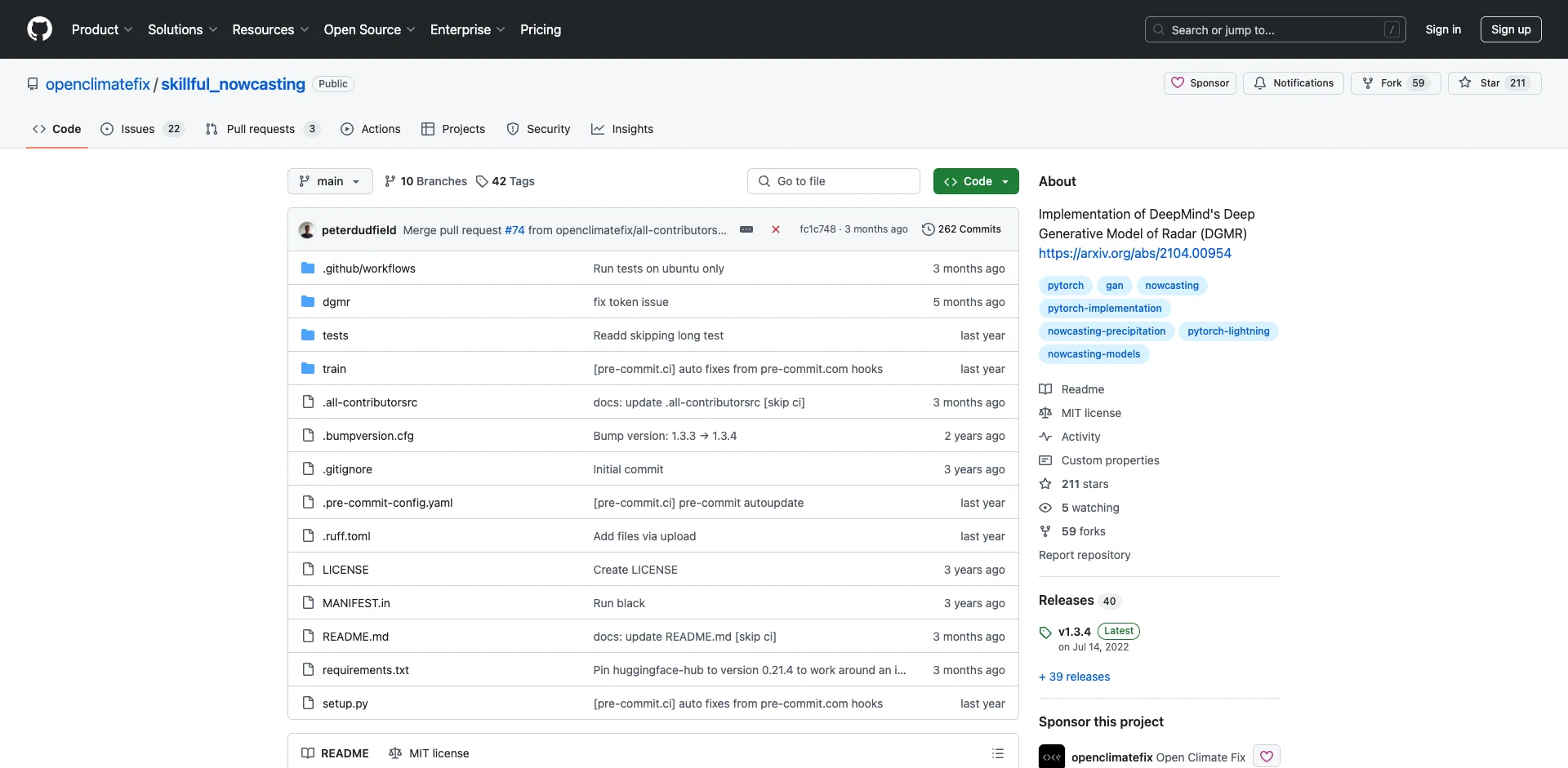Viewport: 1568px width, 768px height.
Task: Click peterdudfield's avatar image
Action: (x=307, y=230)
